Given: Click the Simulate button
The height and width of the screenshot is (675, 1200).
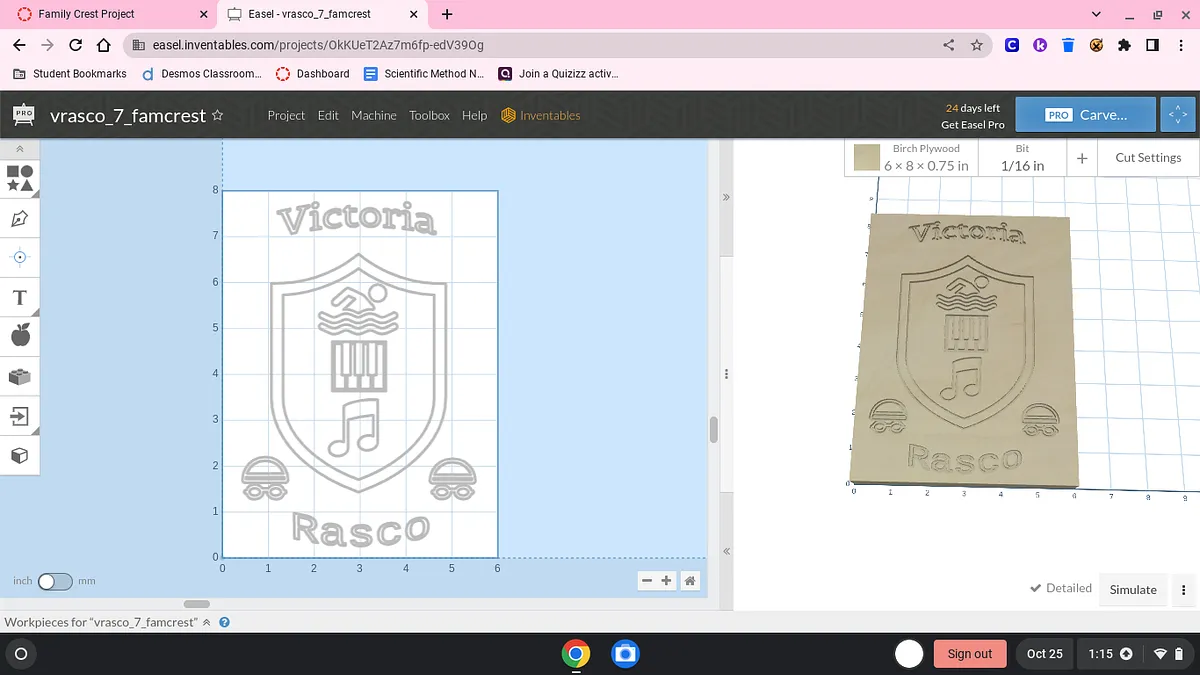Looking at the screenshot, I should click(1133, 590).
